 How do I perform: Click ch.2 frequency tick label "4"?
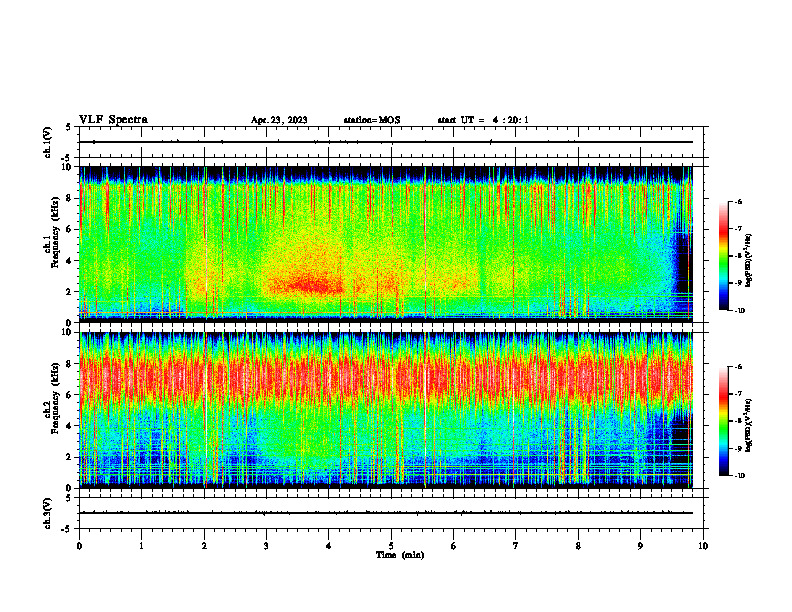tap(69, 426)
